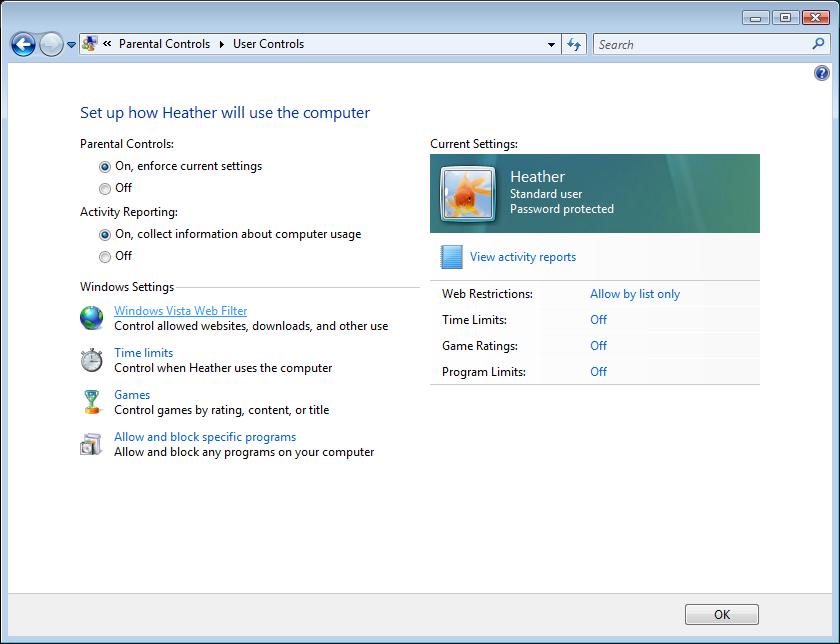Screen dimensions: 840x644
Task: Click the Standard user text
Action: pos(546,194)
